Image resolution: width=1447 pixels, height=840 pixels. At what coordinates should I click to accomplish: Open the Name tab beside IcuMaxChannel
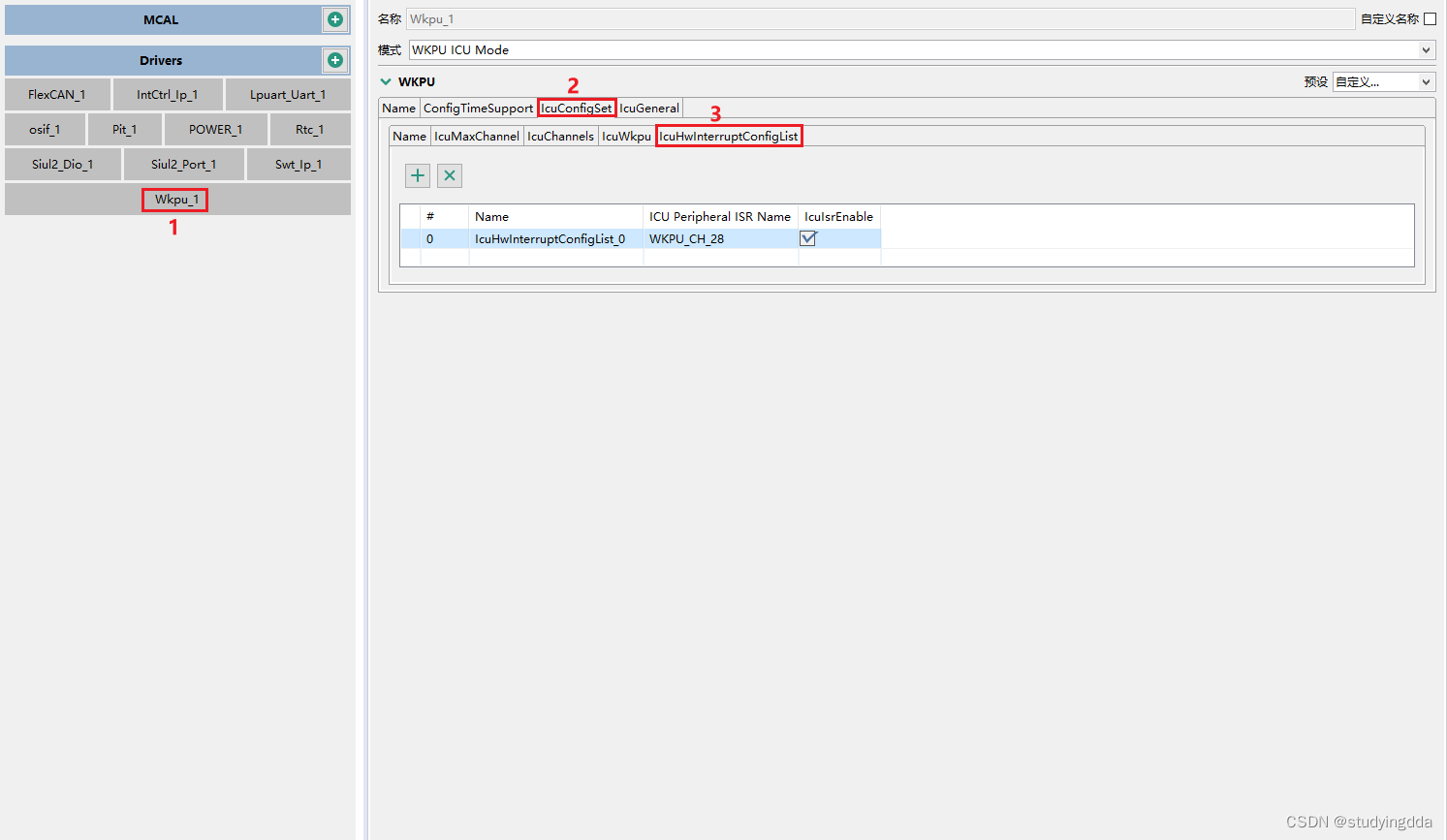point(409,136)
